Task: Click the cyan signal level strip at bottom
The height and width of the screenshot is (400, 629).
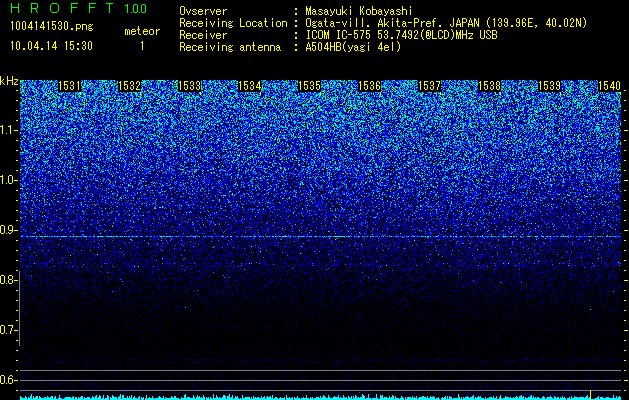Action: click(320, 397)
